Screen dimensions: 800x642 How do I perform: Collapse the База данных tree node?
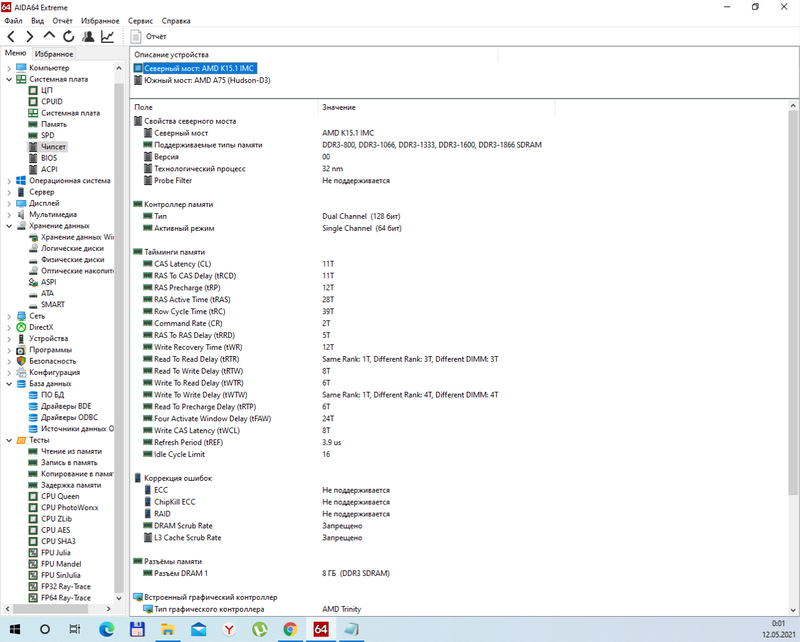pos(9,384)
